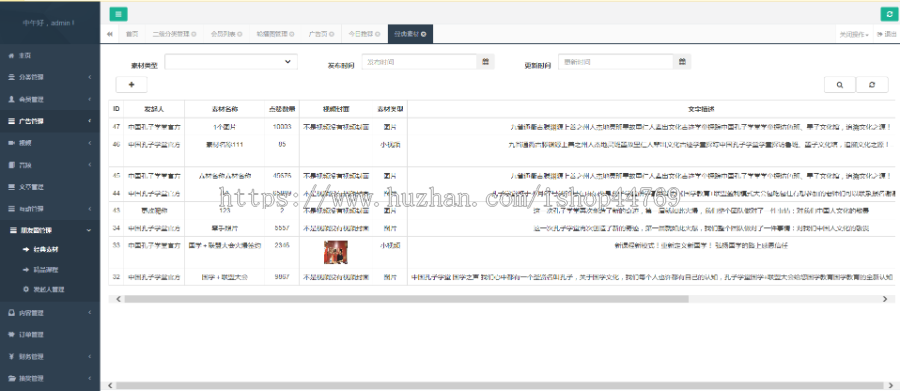Click the user icon for 会员管理
900x391 pixels.
11,99
